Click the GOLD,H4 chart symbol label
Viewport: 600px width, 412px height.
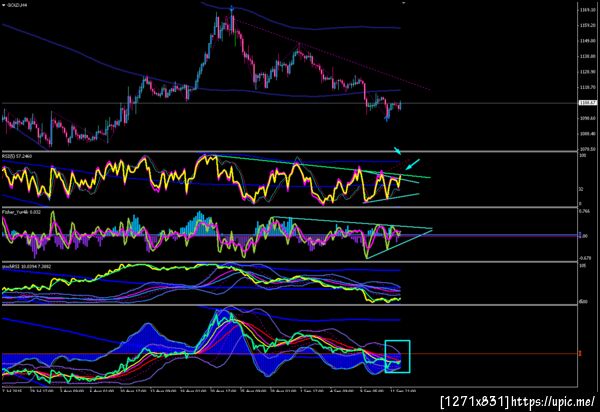[17, 5]
